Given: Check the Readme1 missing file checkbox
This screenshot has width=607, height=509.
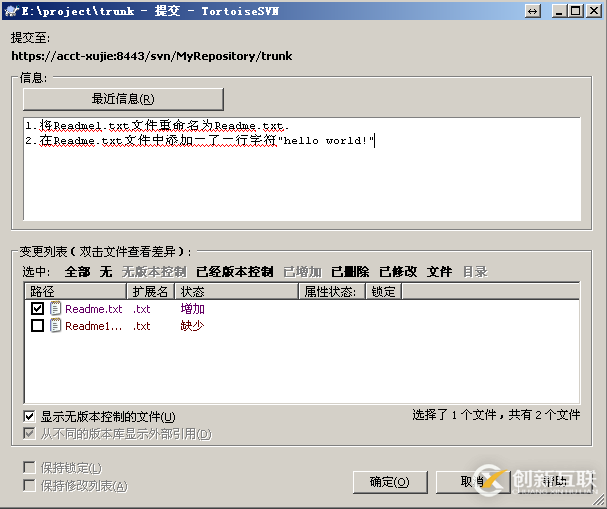Looking at the screenshot, I should 38,326.
